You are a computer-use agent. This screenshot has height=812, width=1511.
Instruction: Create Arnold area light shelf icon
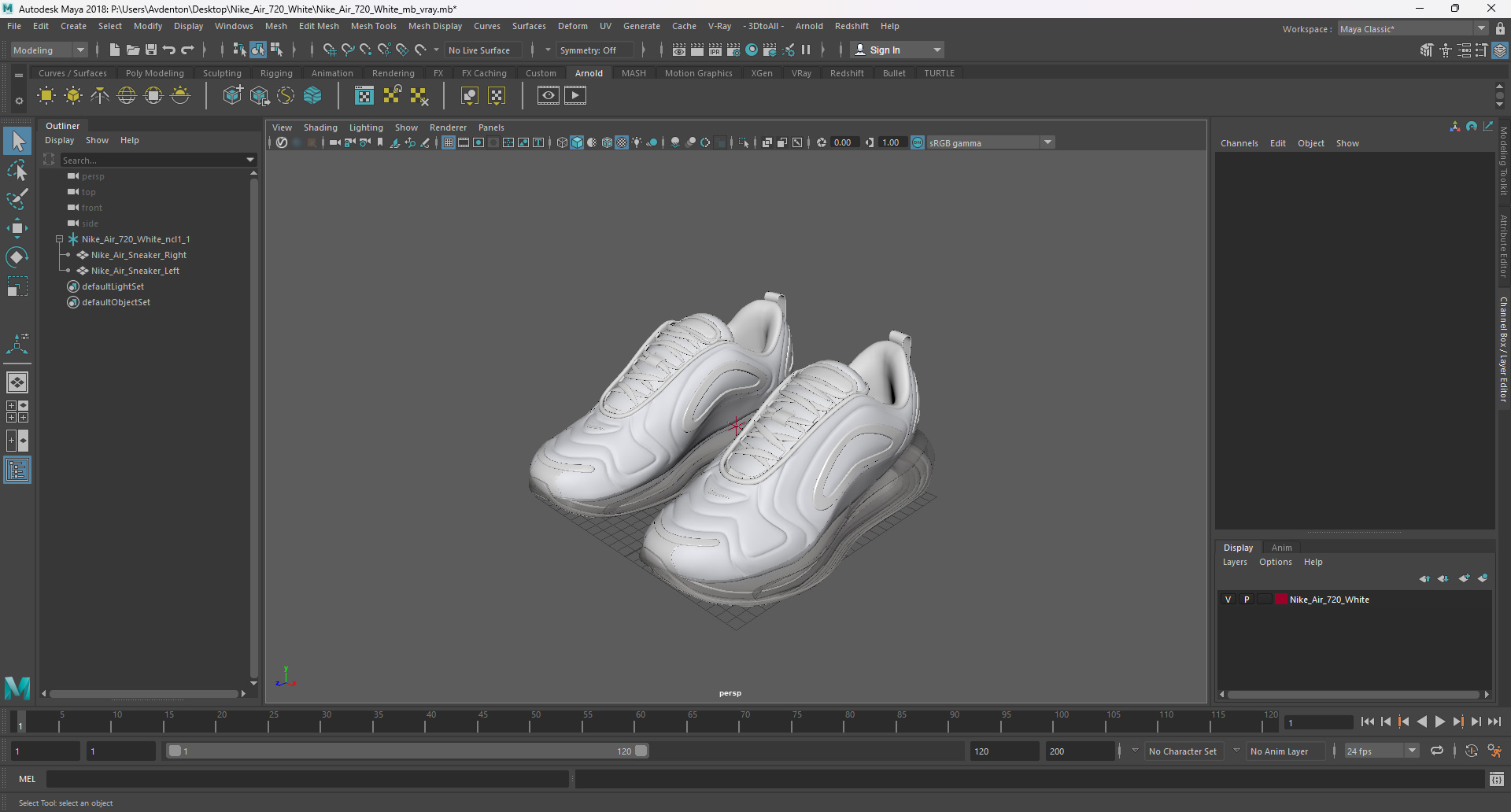(46, 96)
